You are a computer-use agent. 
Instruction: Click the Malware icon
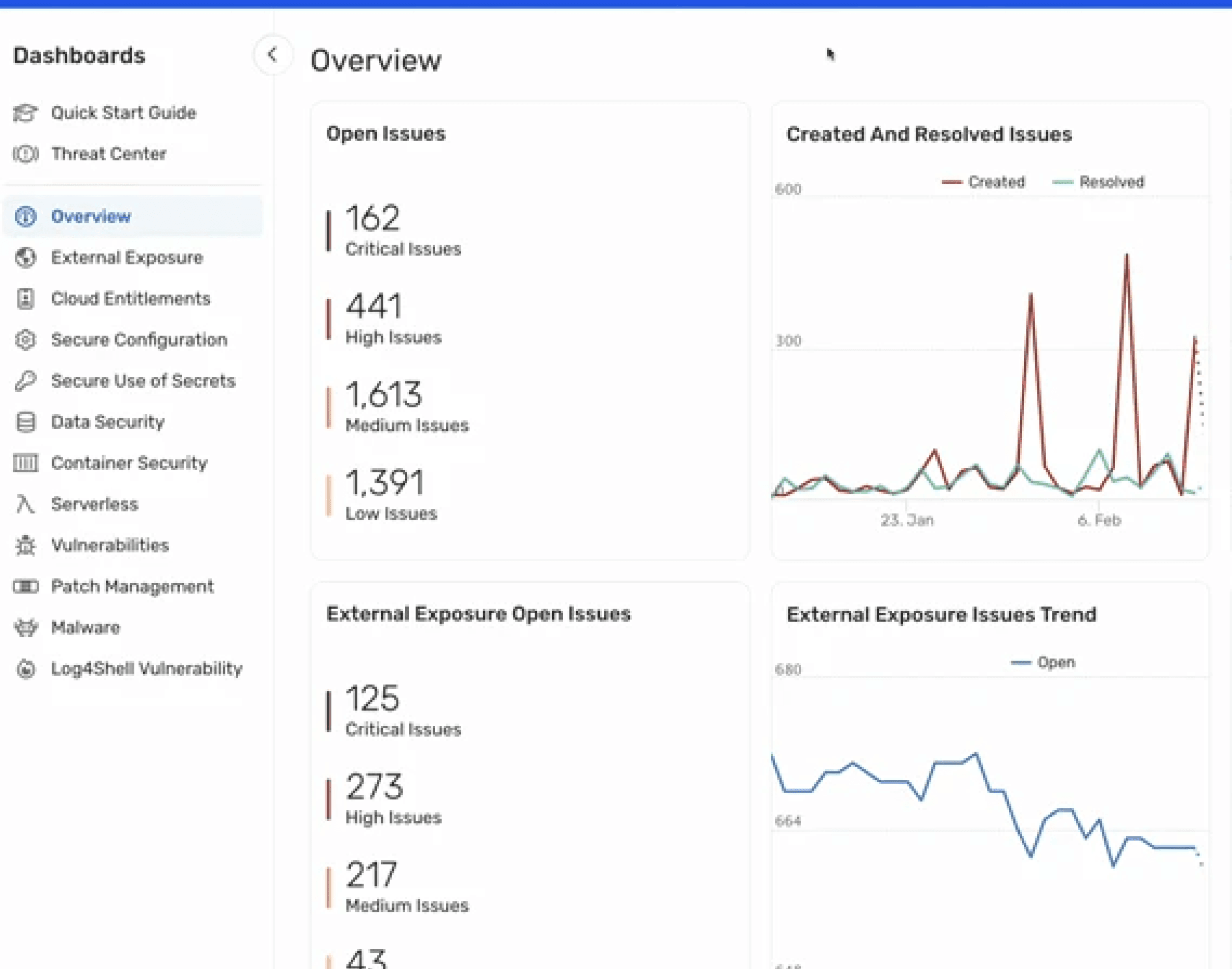click(x=26, y=627)
